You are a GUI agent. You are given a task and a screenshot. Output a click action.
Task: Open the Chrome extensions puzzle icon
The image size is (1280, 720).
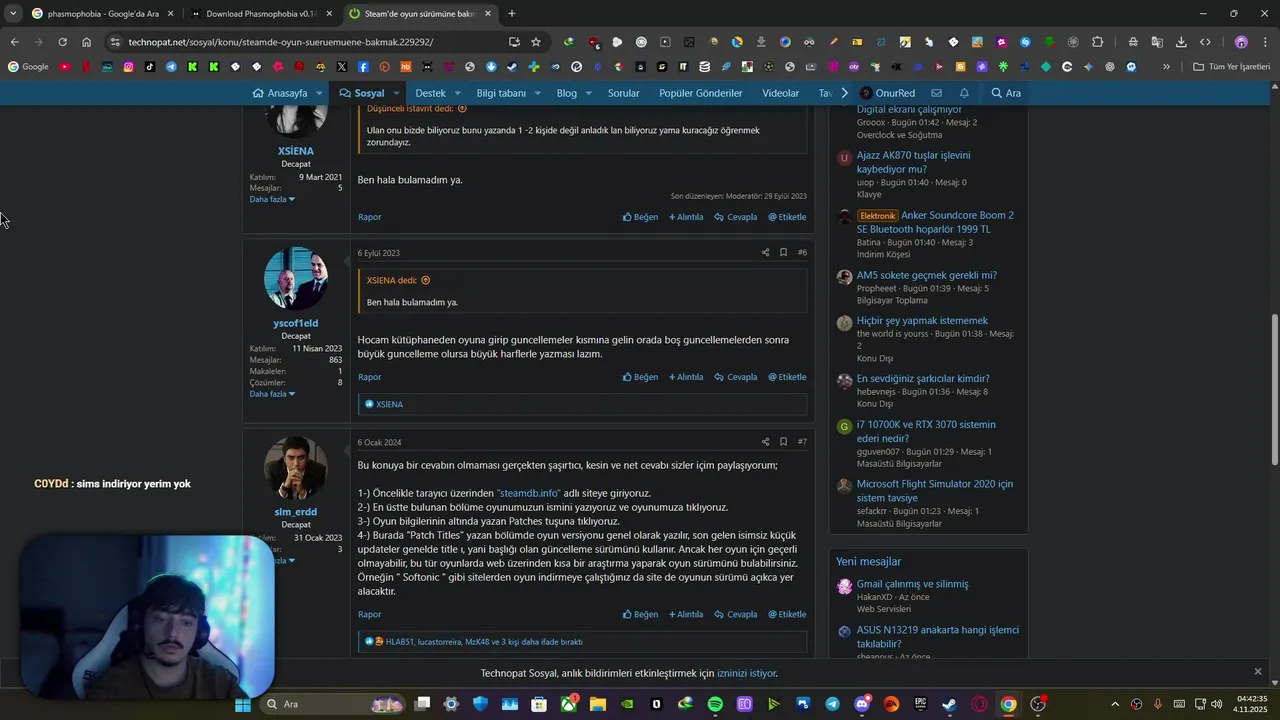(1097, 42)
